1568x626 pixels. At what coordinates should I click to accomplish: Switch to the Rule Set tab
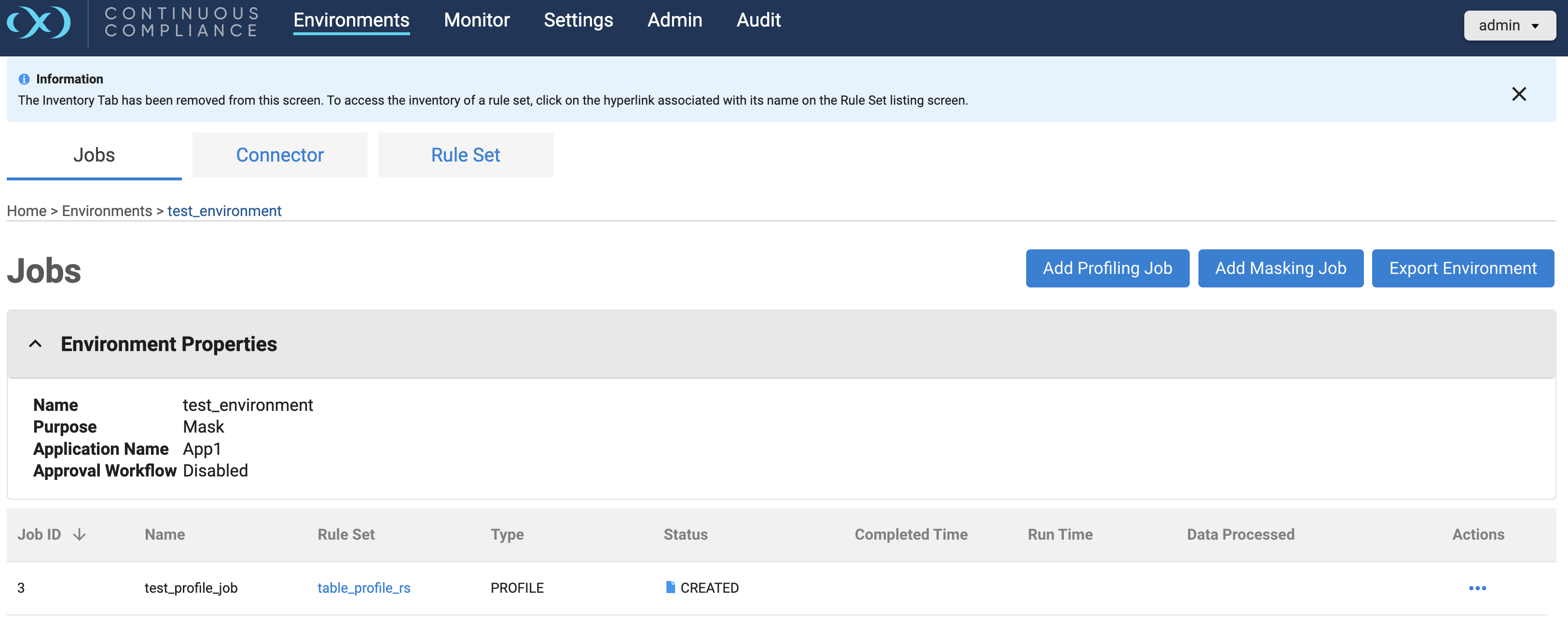click(465, 155)
